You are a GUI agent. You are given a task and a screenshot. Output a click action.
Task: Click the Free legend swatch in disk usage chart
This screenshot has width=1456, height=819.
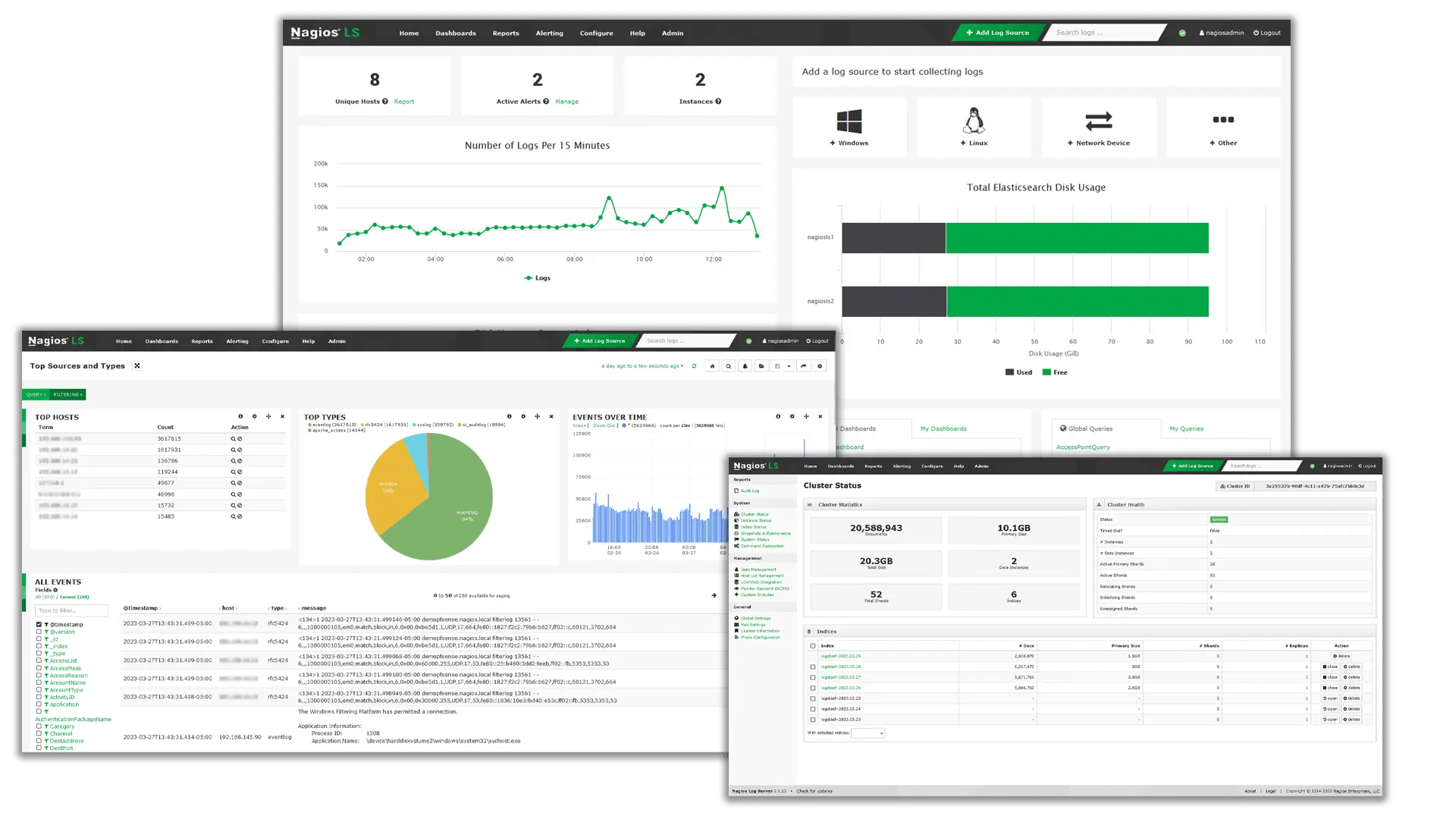coord(1046,372)
